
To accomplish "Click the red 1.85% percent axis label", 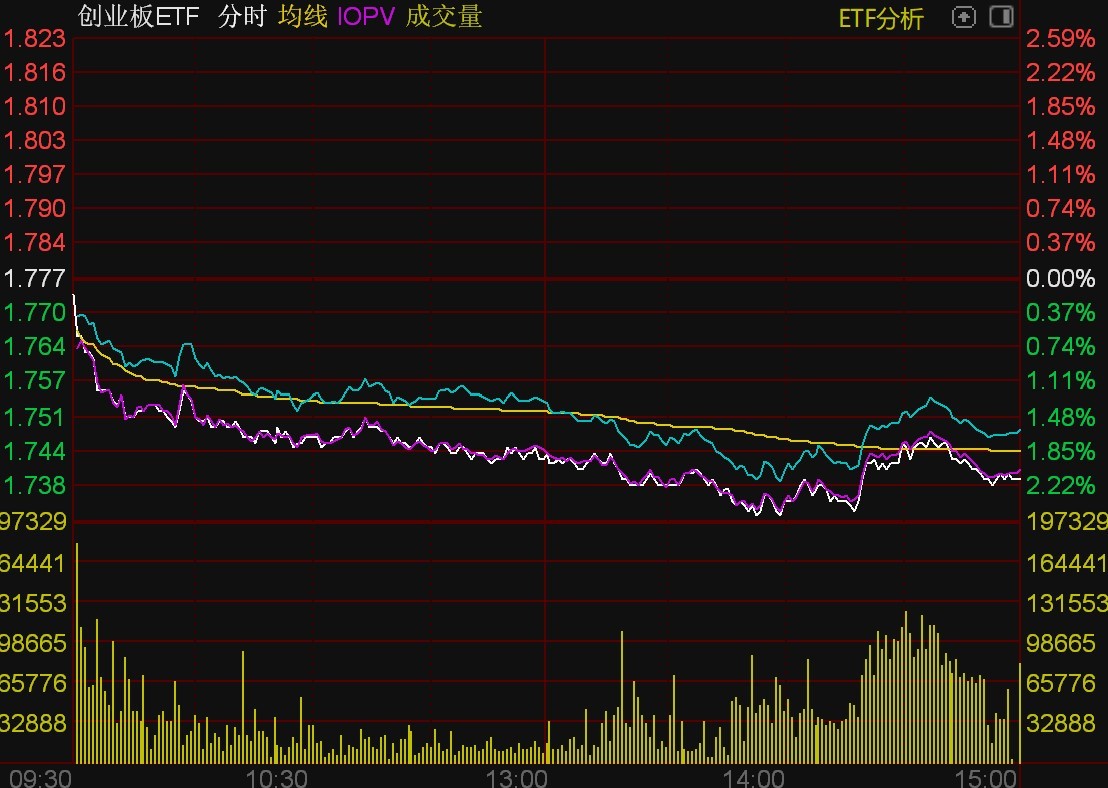I will point(1060,106).
